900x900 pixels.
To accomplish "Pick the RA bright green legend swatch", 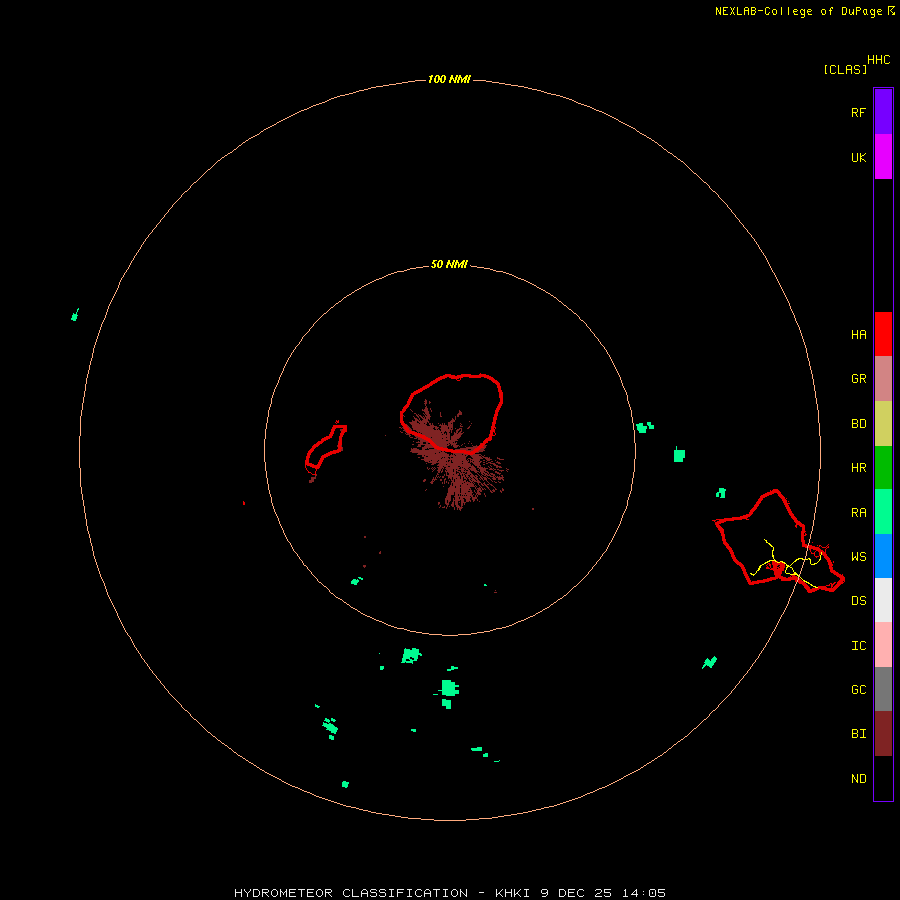I will tap(883, 512).
